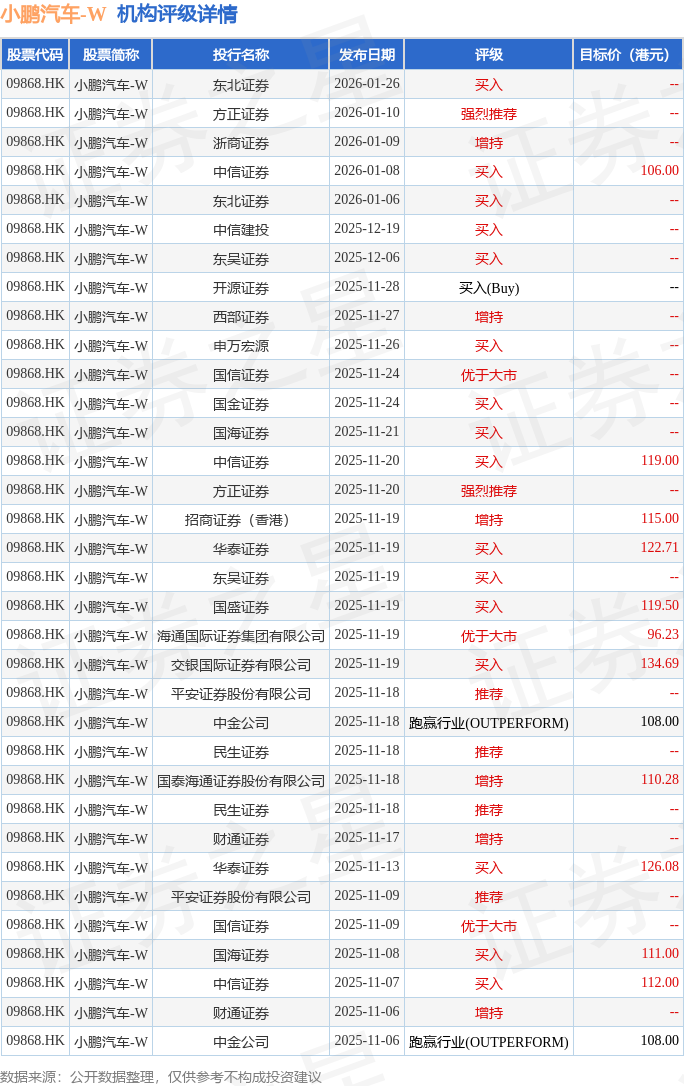Click 平安证券股份有限公司 in the 2025-11-18 row
Image resolution: width=684 pixels, height=1086 pixels.
point(241,694)
